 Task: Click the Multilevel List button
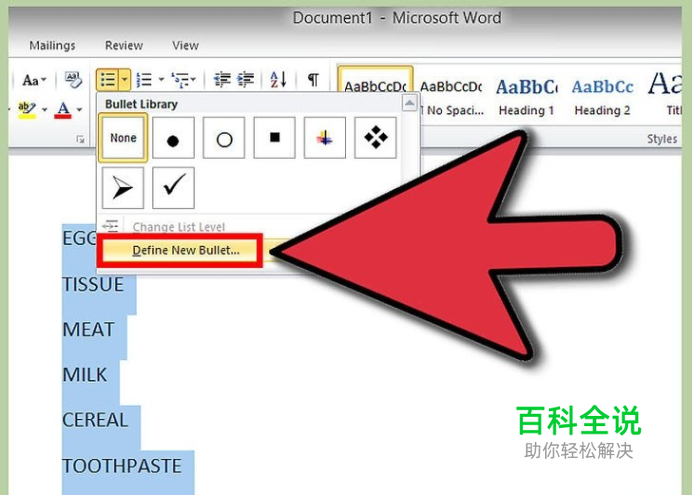tap(180, 80)
